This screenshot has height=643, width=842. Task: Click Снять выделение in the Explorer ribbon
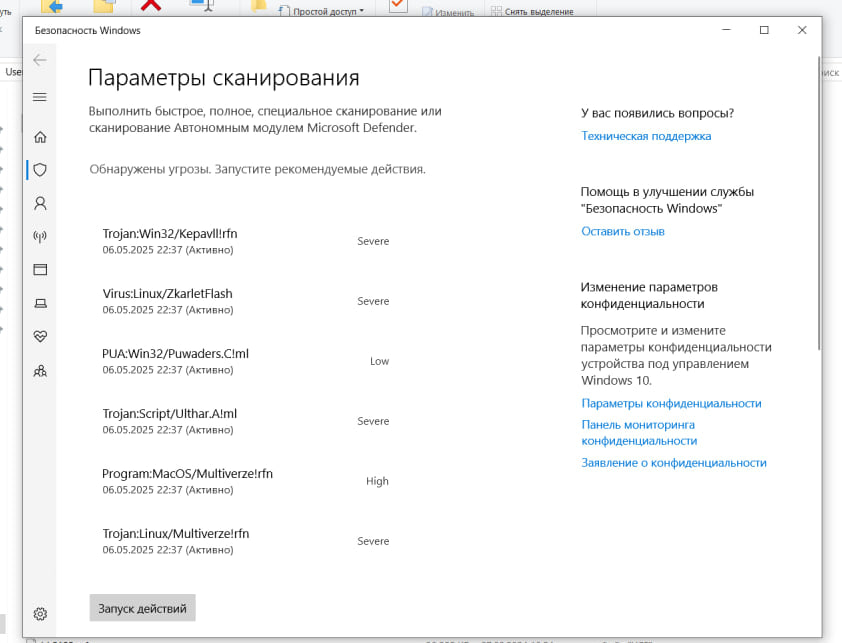point(532,11)
